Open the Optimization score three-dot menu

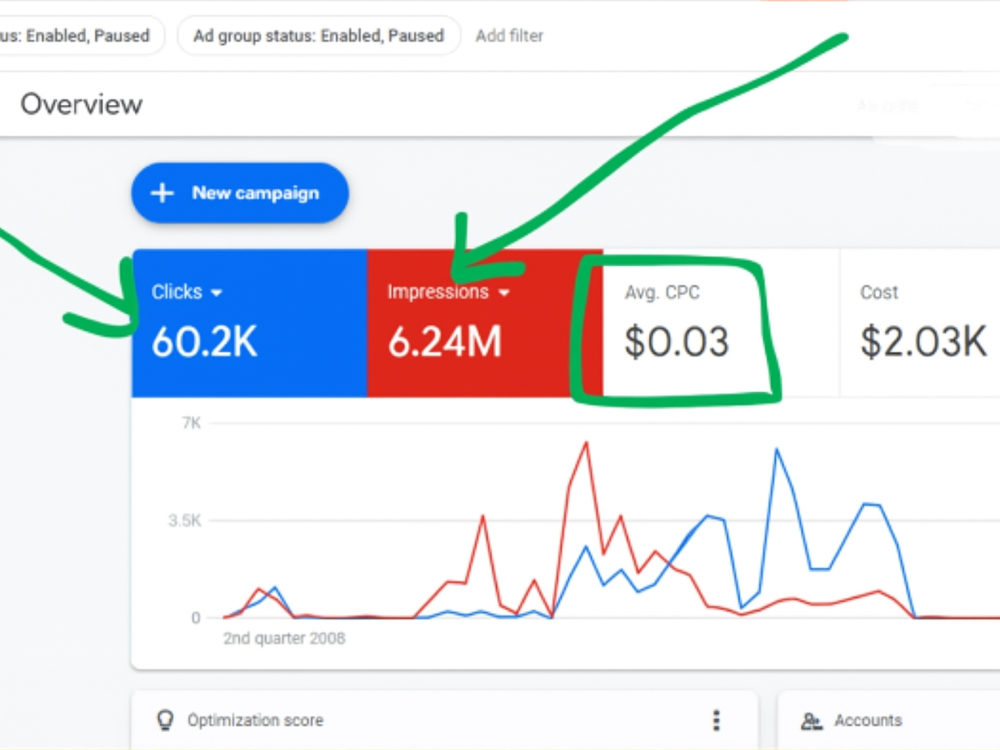pos(716,720)
